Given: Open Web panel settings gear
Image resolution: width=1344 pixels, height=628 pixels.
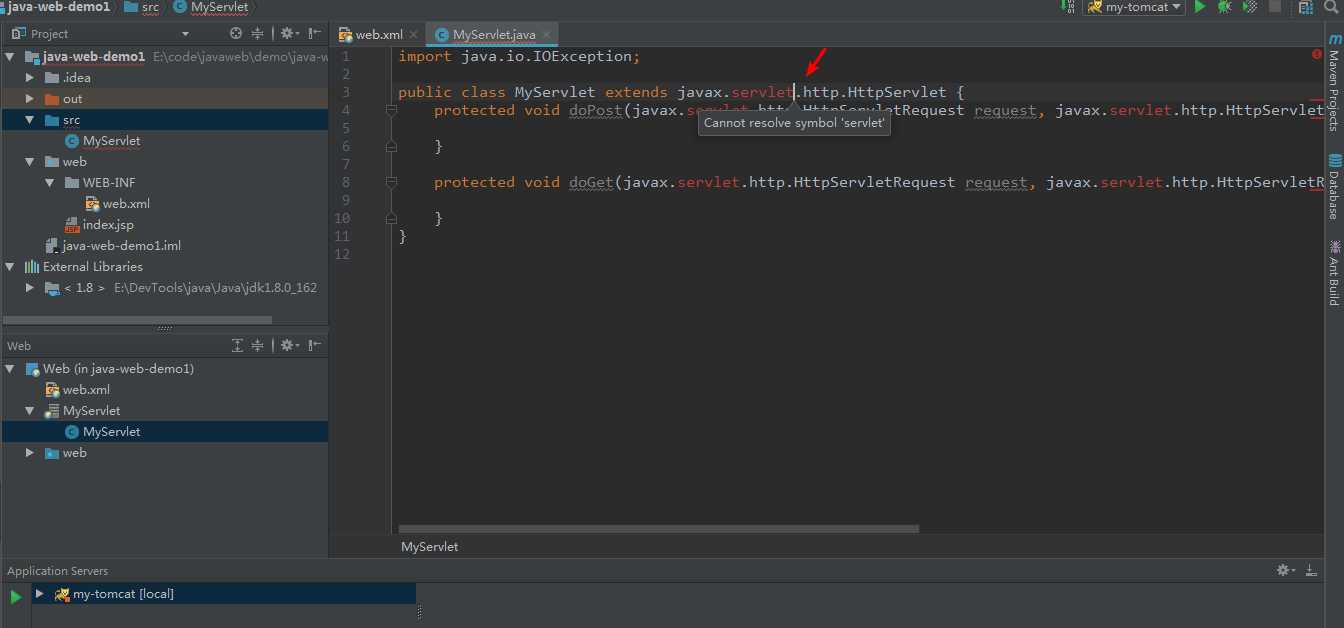Looking at the screenshot, I should (x=289, y=345).
